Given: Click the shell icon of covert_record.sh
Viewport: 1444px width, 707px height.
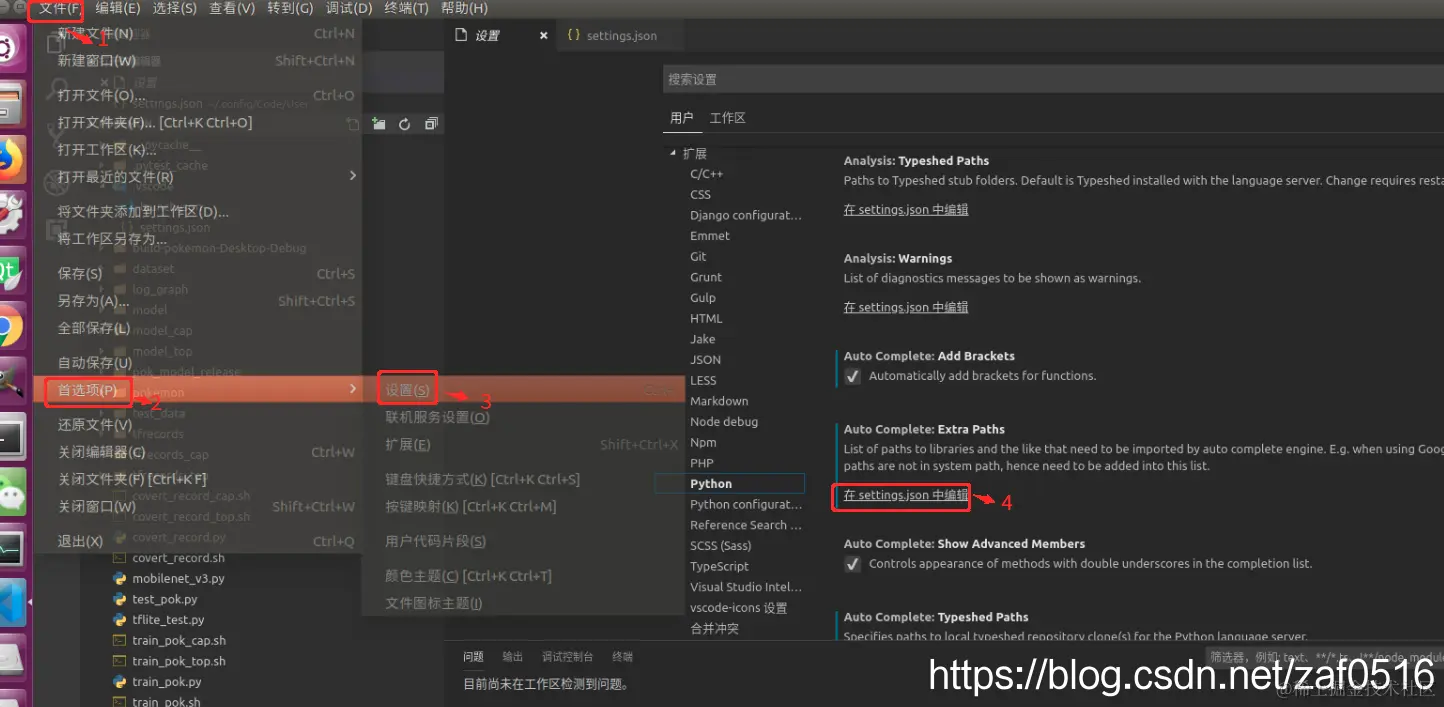Looking at the screenshot, I should click(119, 558).
